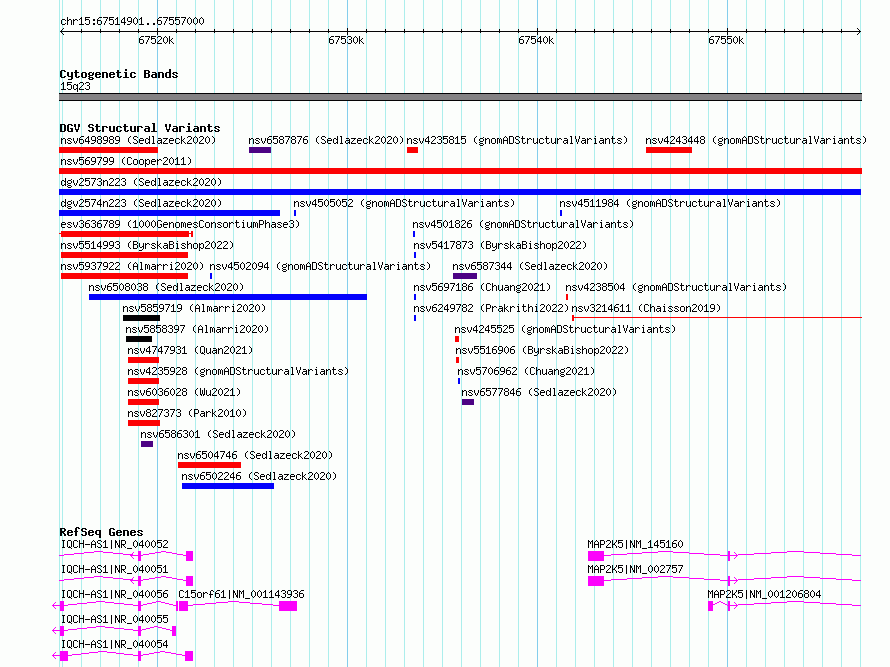Click the red bar under nsv569799
The width and height of the screenshot is (890, 667).
click(x=460, y=171)
